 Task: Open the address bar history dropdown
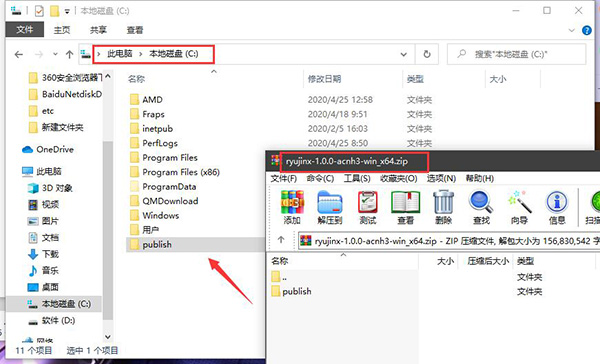tap(403, 54)
